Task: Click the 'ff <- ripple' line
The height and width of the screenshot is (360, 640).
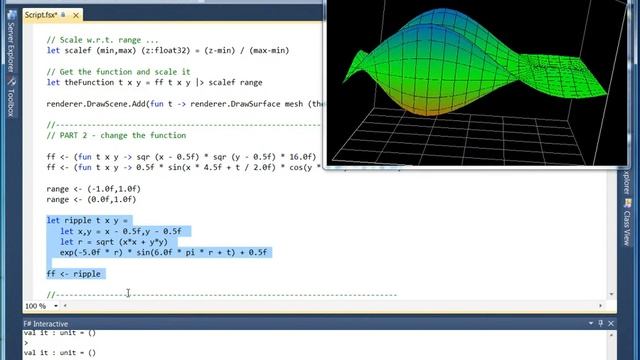Action: coord(74,274)
